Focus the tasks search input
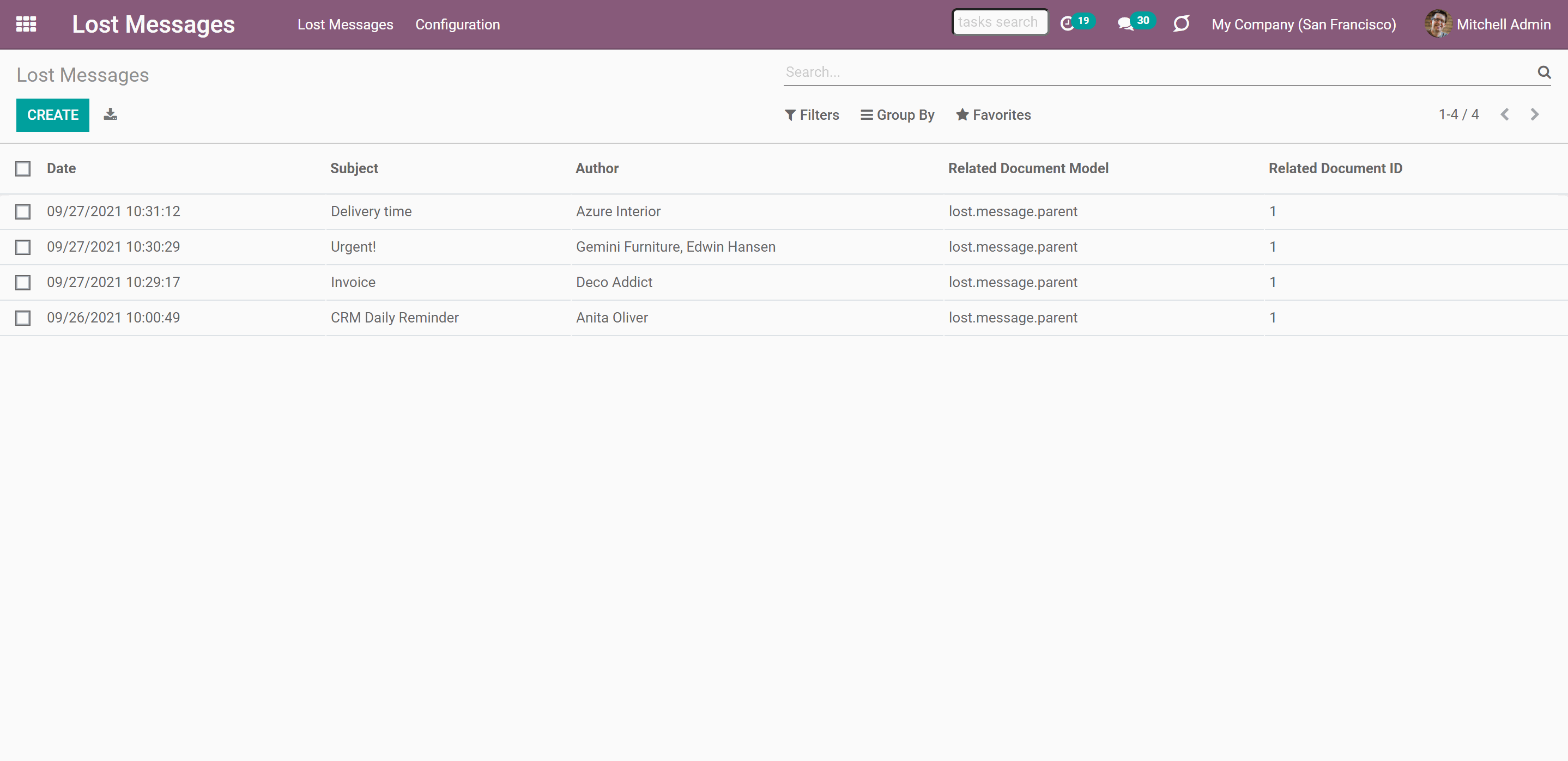 click(x=1000, y=22)
